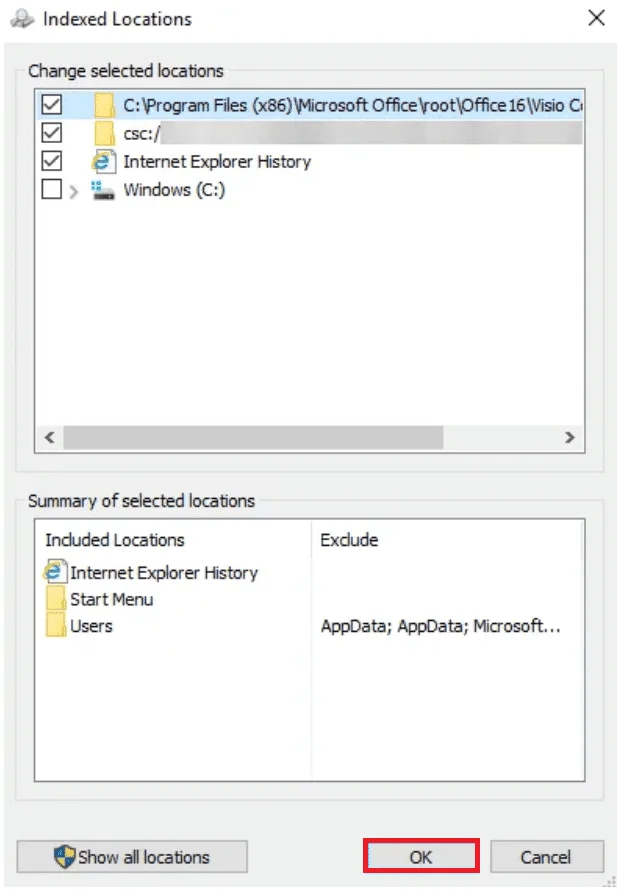Click the Windows (C:) drive icon
The height and width of the screenshot is (891, 620).
103,190
